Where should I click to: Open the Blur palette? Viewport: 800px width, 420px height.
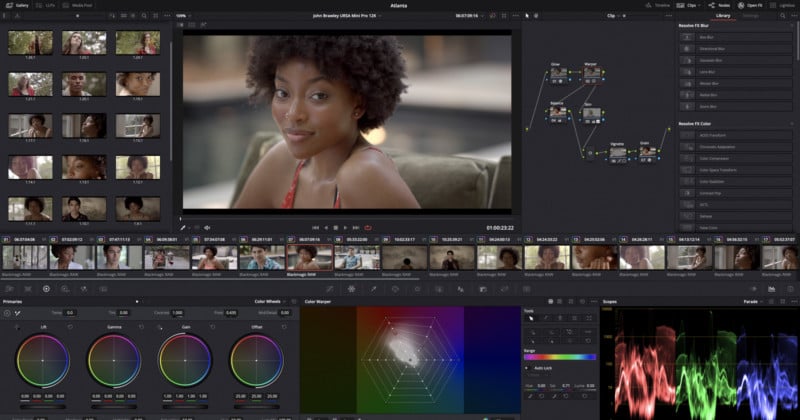pos(461,289)
